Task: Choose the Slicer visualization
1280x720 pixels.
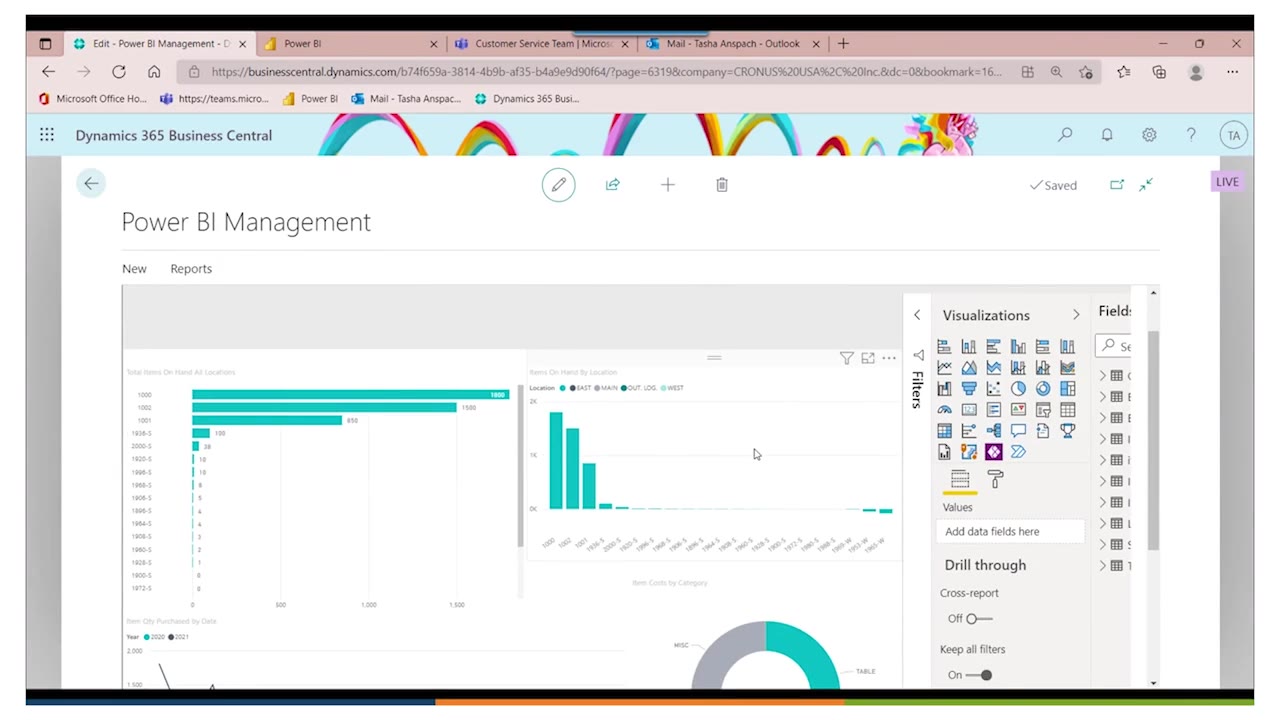Action: [x=1043, y=410]
